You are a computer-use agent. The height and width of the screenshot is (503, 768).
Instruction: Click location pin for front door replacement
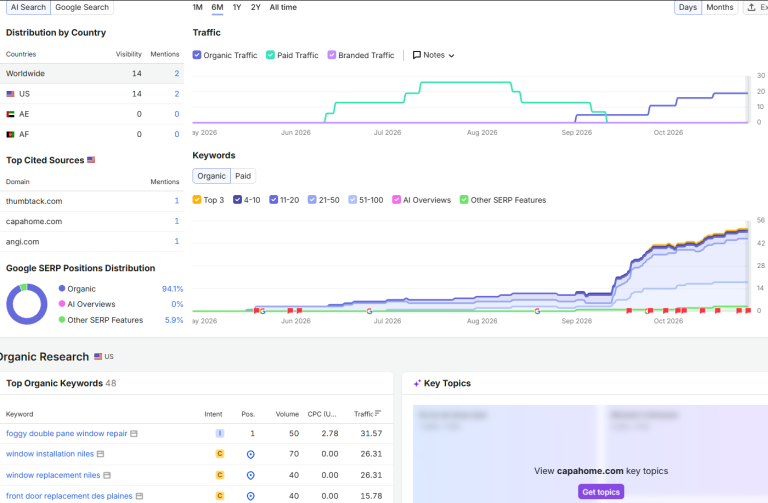point(250,497)
